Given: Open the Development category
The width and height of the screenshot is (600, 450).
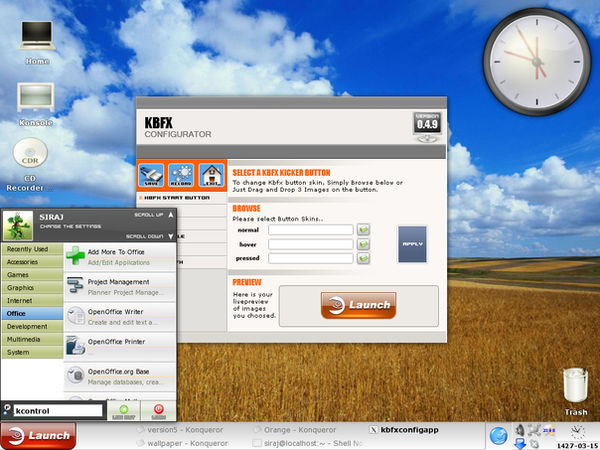Looking at the screenshot, I should pyautogui.click(x=32, y=326).
